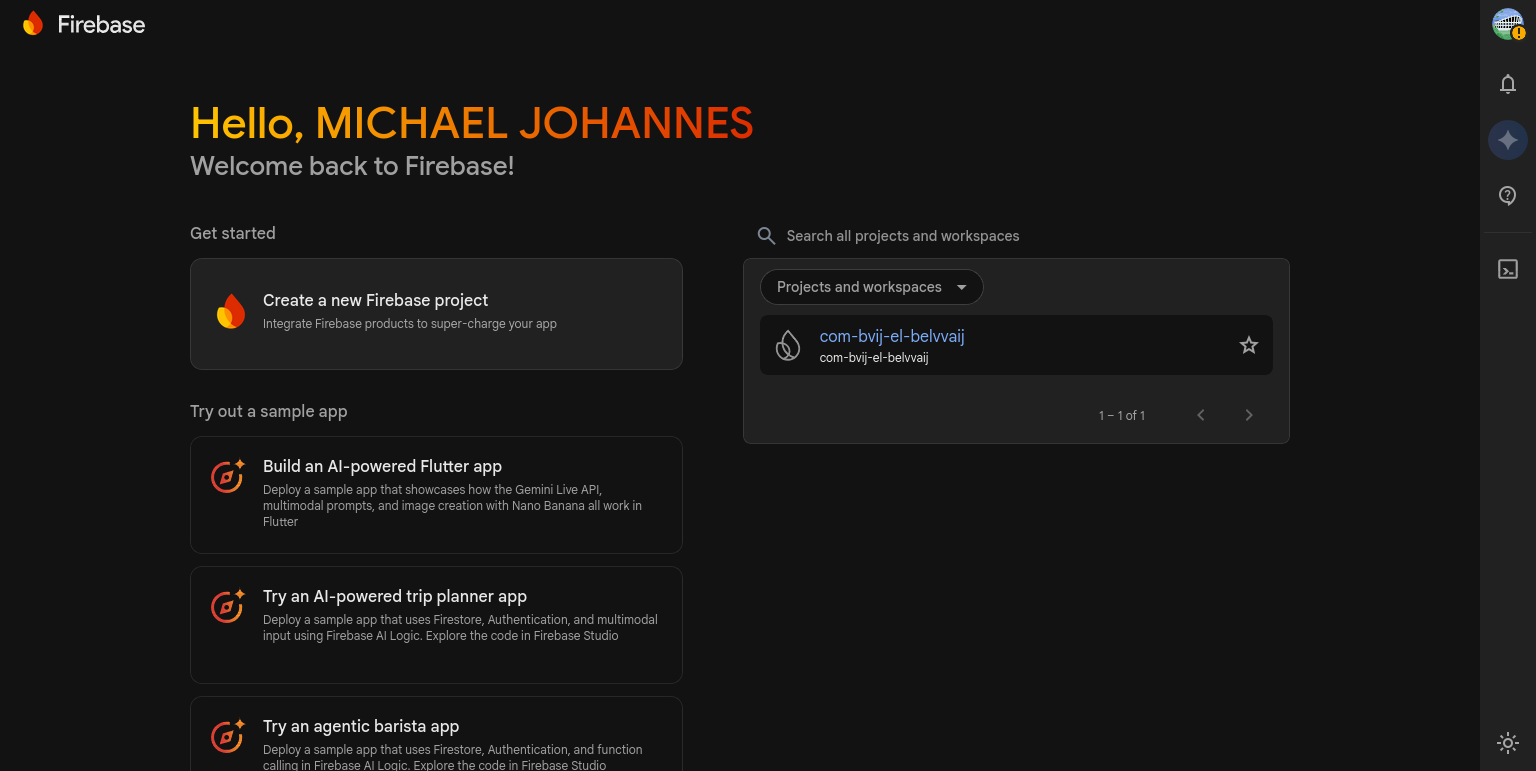This screenshot has width=1536, height=771.
Task: Star the com-bvij-el-belvvaij project
Action: [x=1248, y=346]
